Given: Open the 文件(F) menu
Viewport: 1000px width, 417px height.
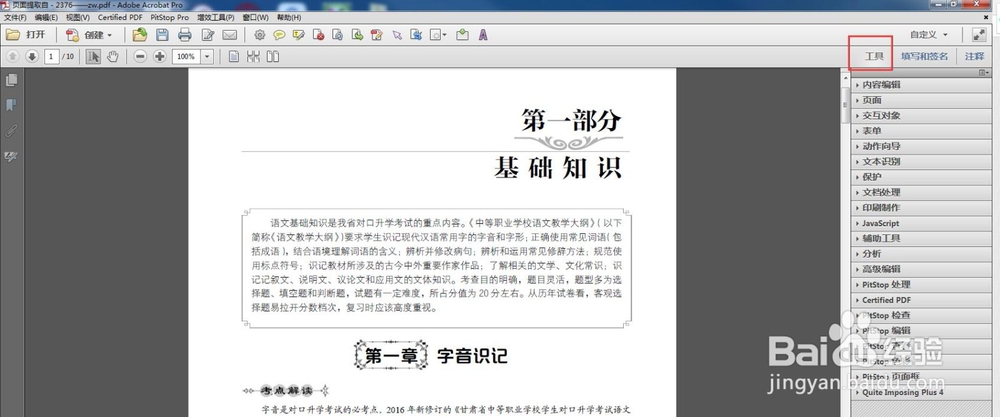Looking at the screenshot, I should click(15, 17).
